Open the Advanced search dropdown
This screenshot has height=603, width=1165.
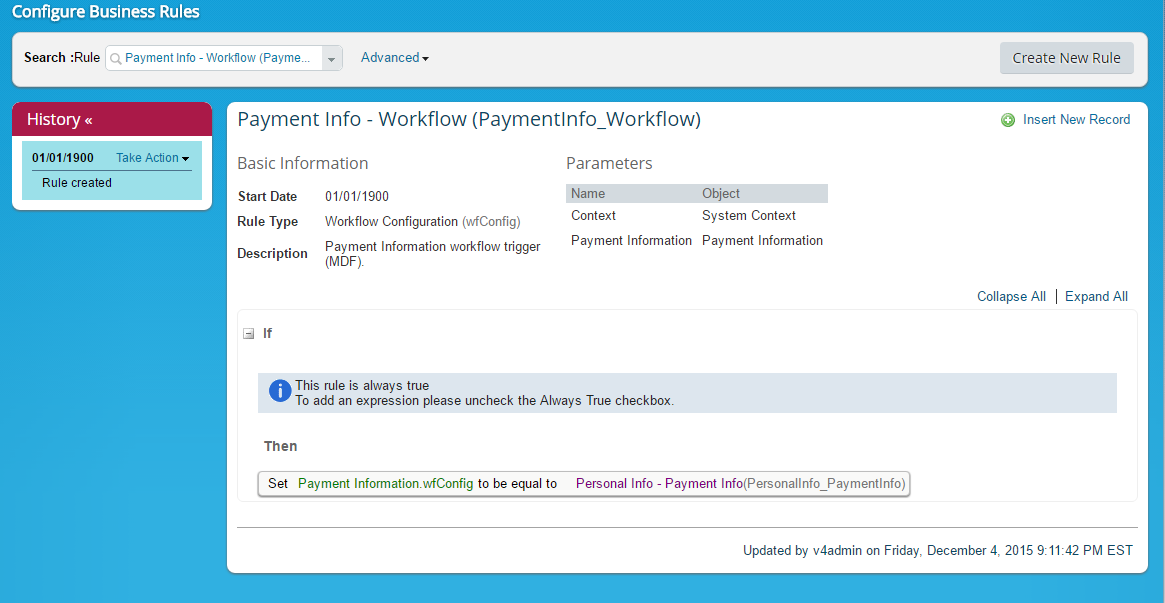click(x=395, y=58)
